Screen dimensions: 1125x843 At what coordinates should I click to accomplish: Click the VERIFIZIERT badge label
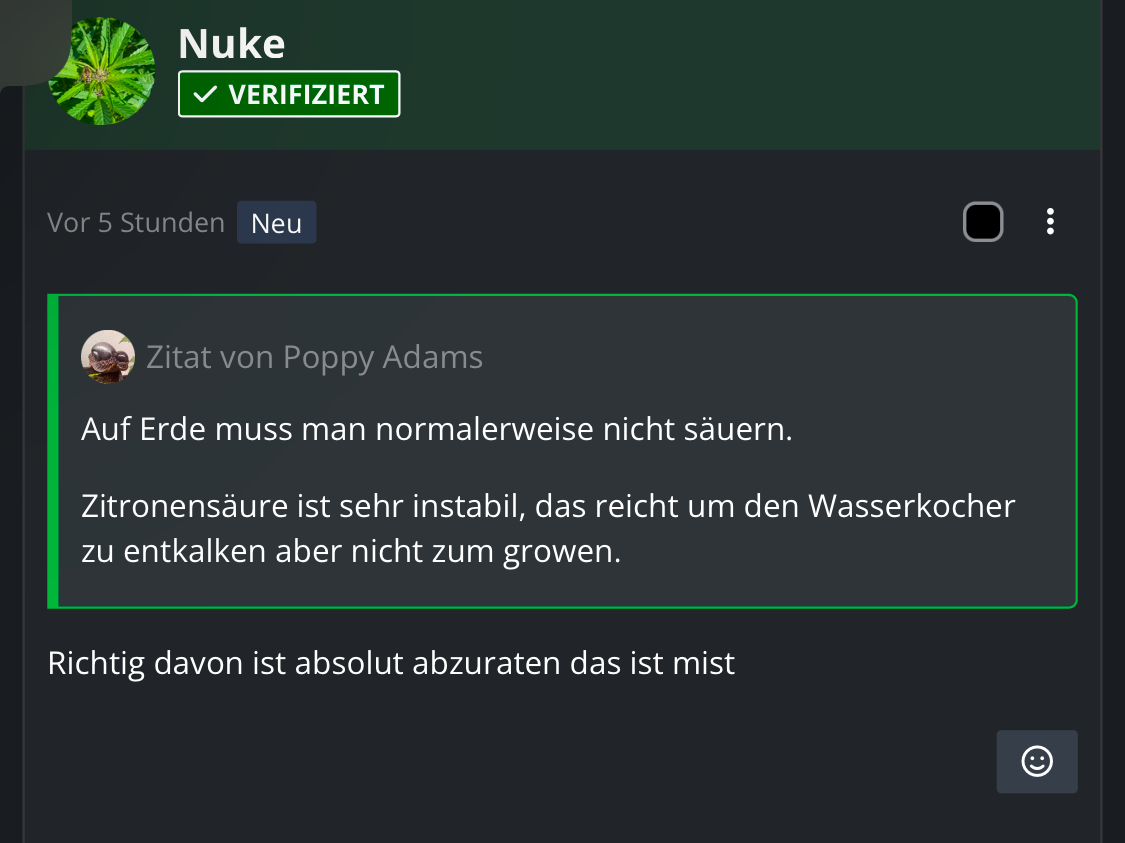pos(306,95)
